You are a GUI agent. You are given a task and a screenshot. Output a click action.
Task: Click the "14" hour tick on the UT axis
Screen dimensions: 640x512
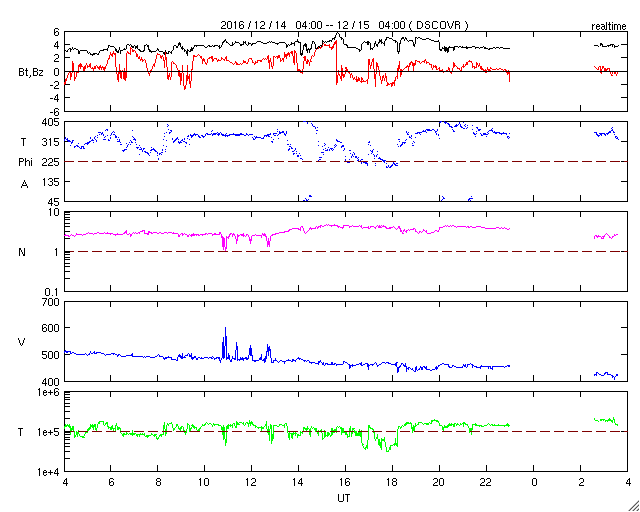tap(298, 482)
